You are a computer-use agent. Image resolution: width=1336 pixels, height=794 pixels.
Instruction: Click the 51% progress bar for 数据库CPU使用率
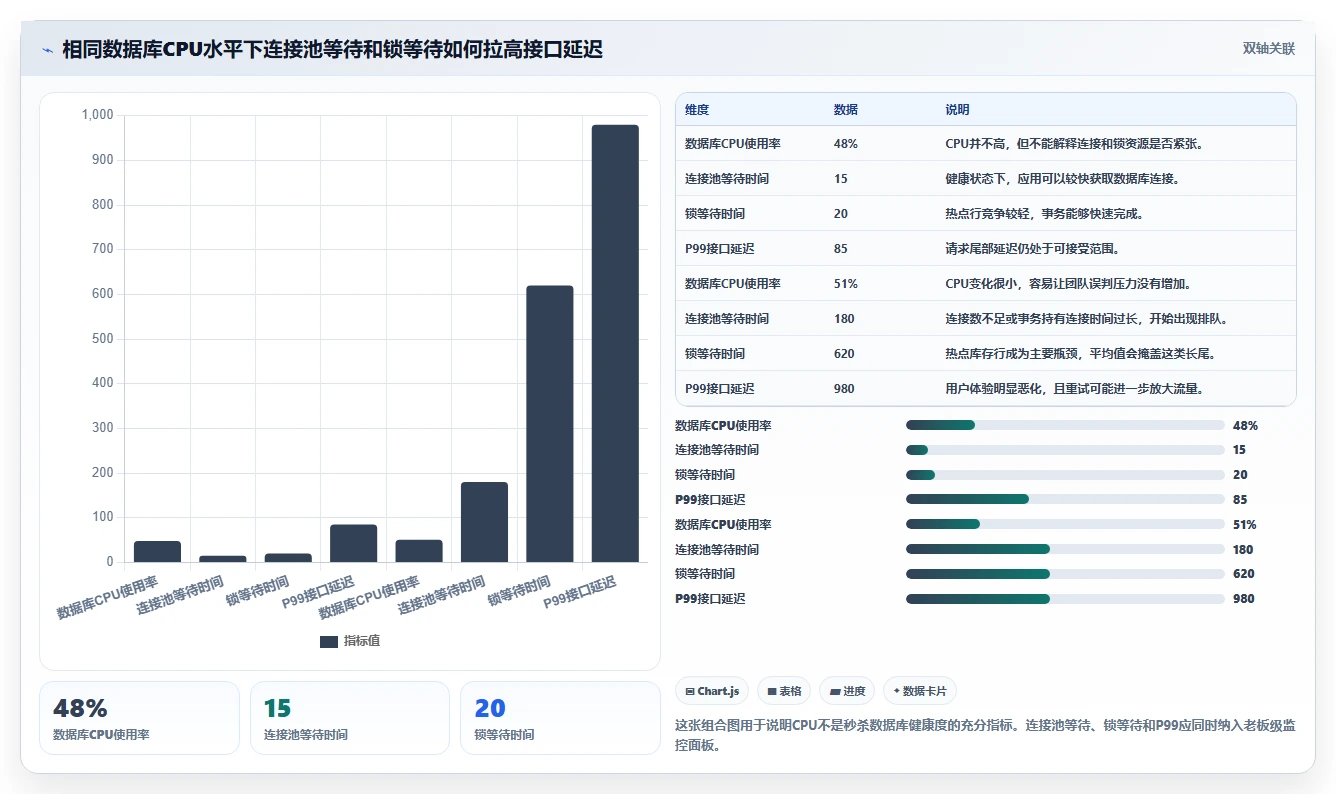(x=1065, y=524)
